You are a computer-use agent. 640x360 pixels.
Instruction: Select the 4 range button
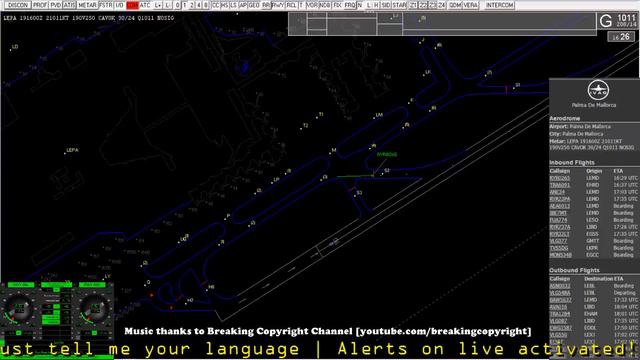198,5
